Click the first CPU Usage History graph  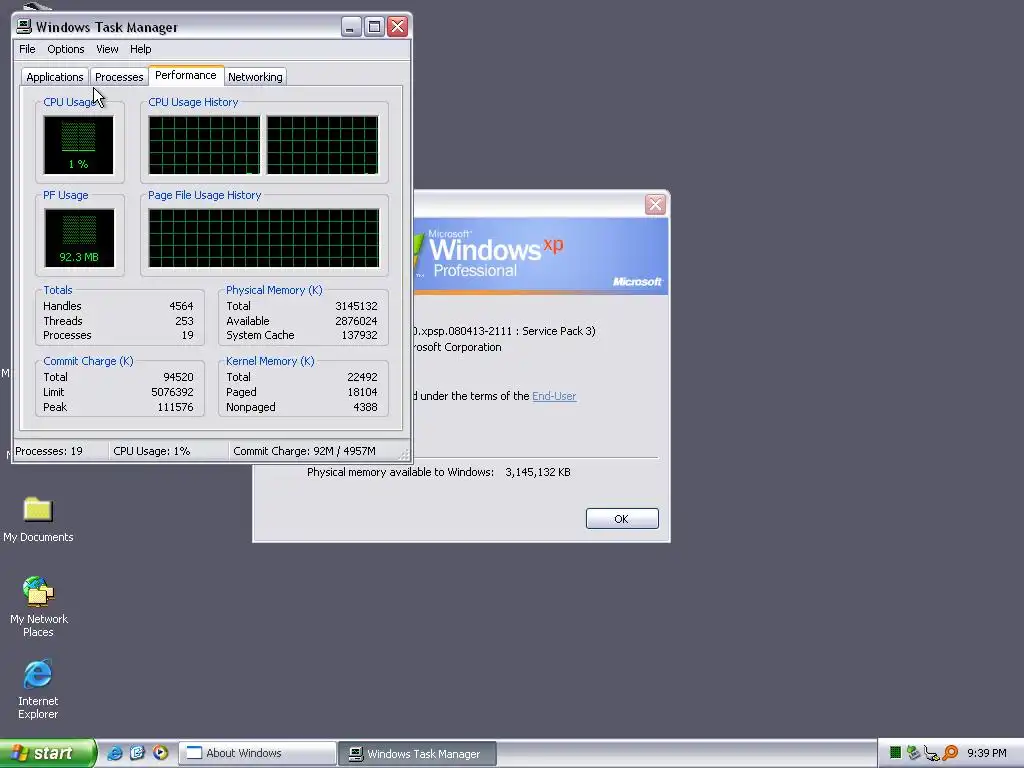(204, 145)
